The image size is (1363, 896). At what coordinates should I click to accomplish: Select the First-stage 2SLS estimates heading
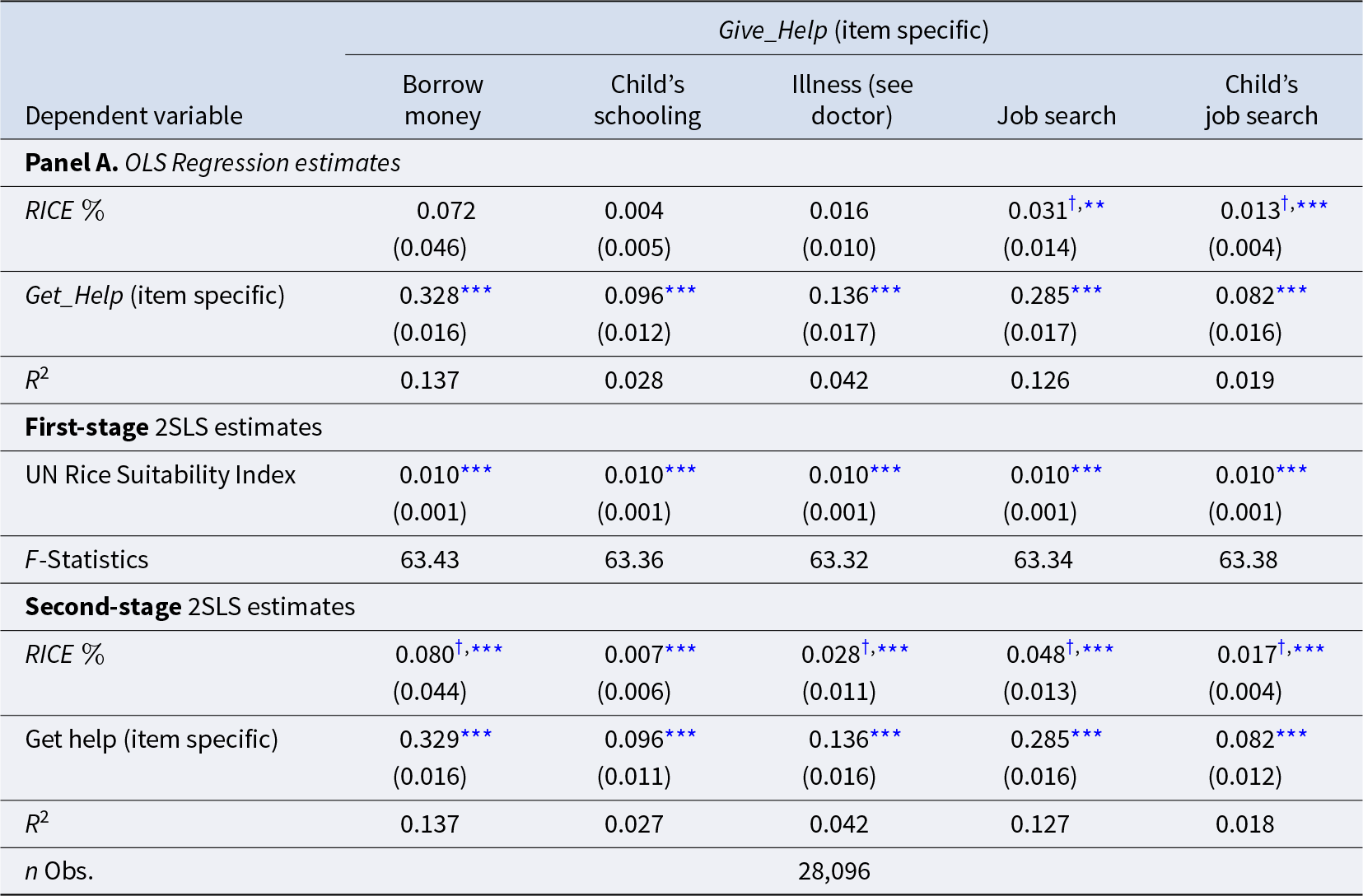click(173, 427)
